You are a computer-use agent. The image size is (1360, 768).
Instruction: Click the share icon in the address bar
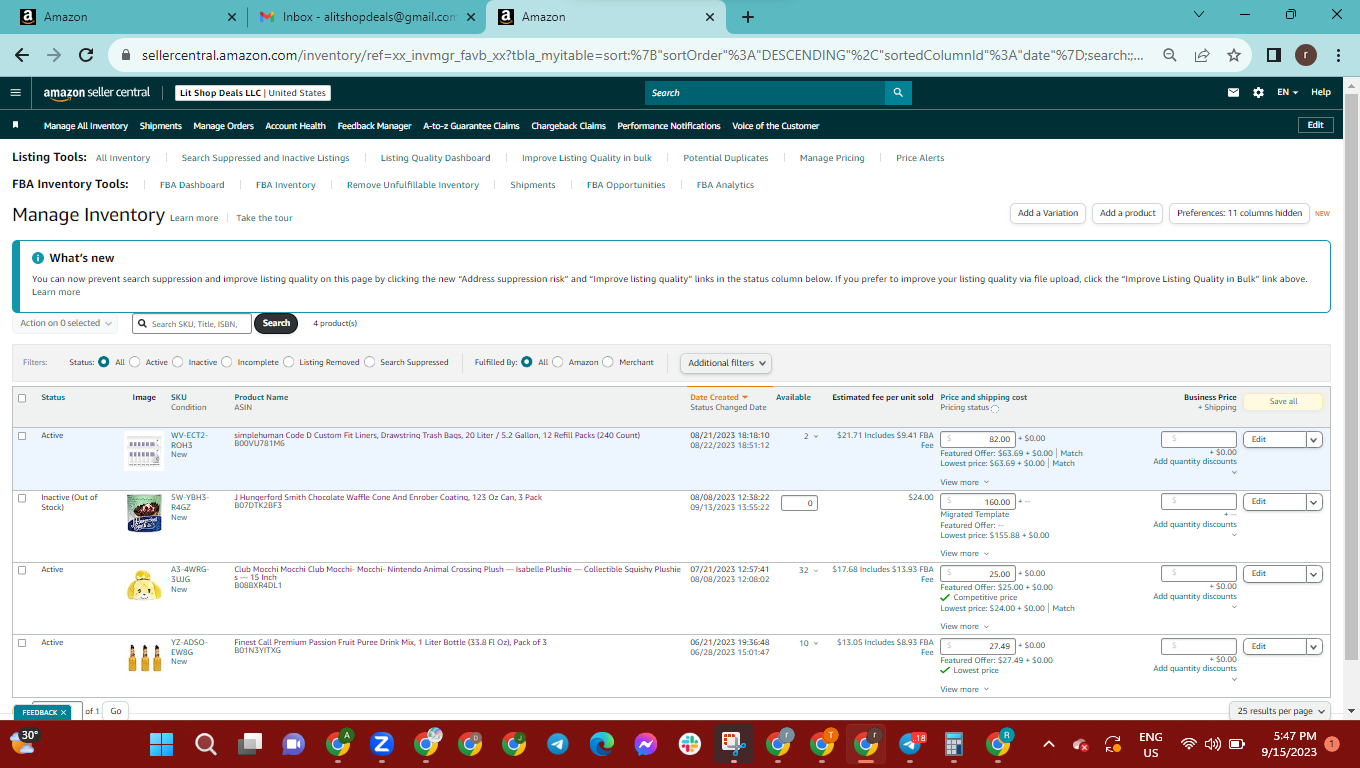(x=1202, y=55)
